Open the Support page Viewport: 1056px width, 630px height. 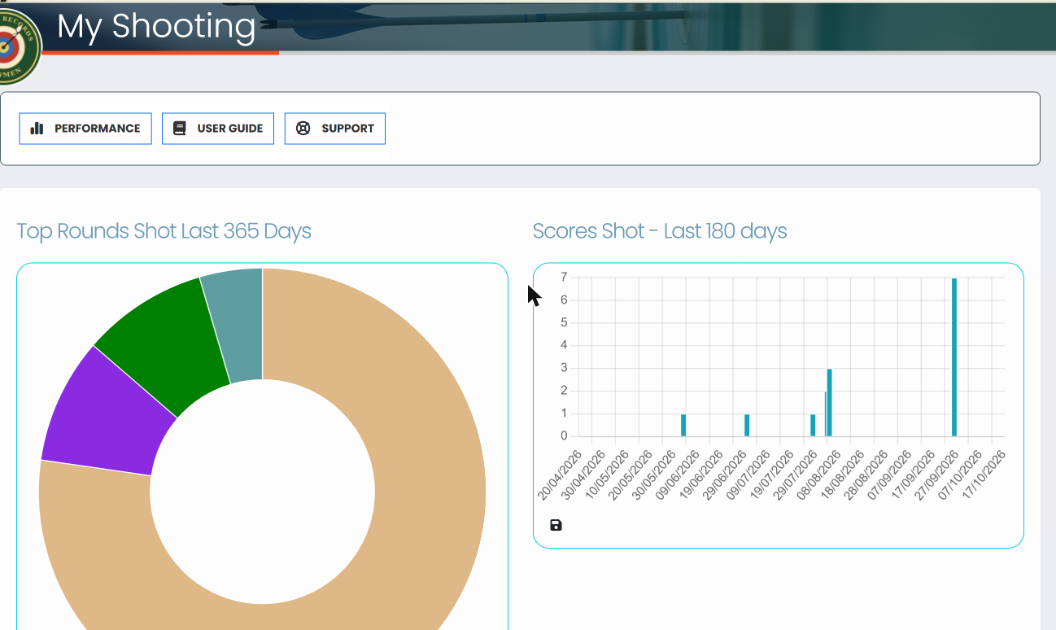click(335, 128)
